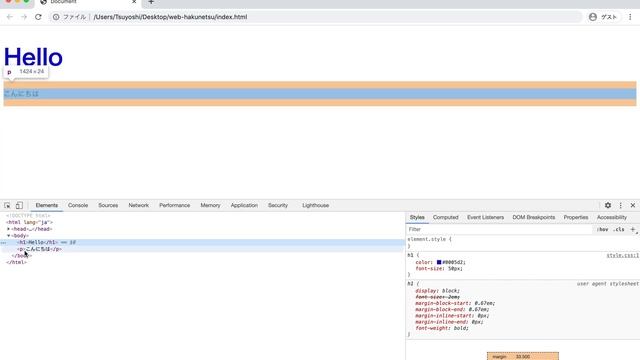Open Chrome's three-dot menu

[x=630, y=17]
